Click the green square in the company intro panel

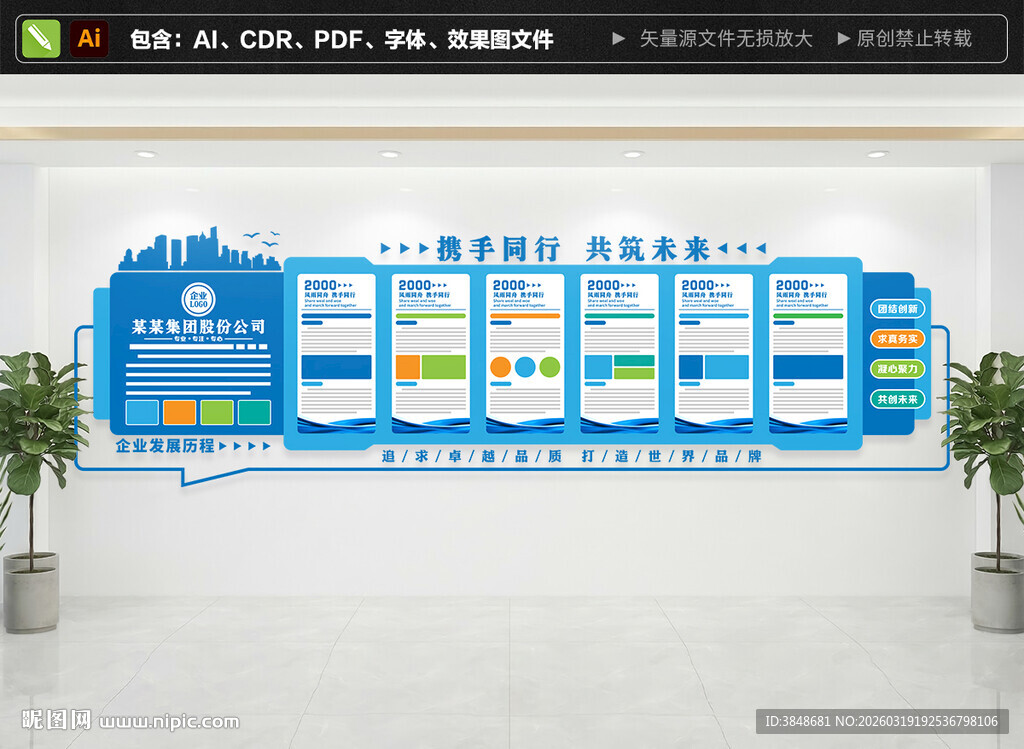(x=217, y=413)
